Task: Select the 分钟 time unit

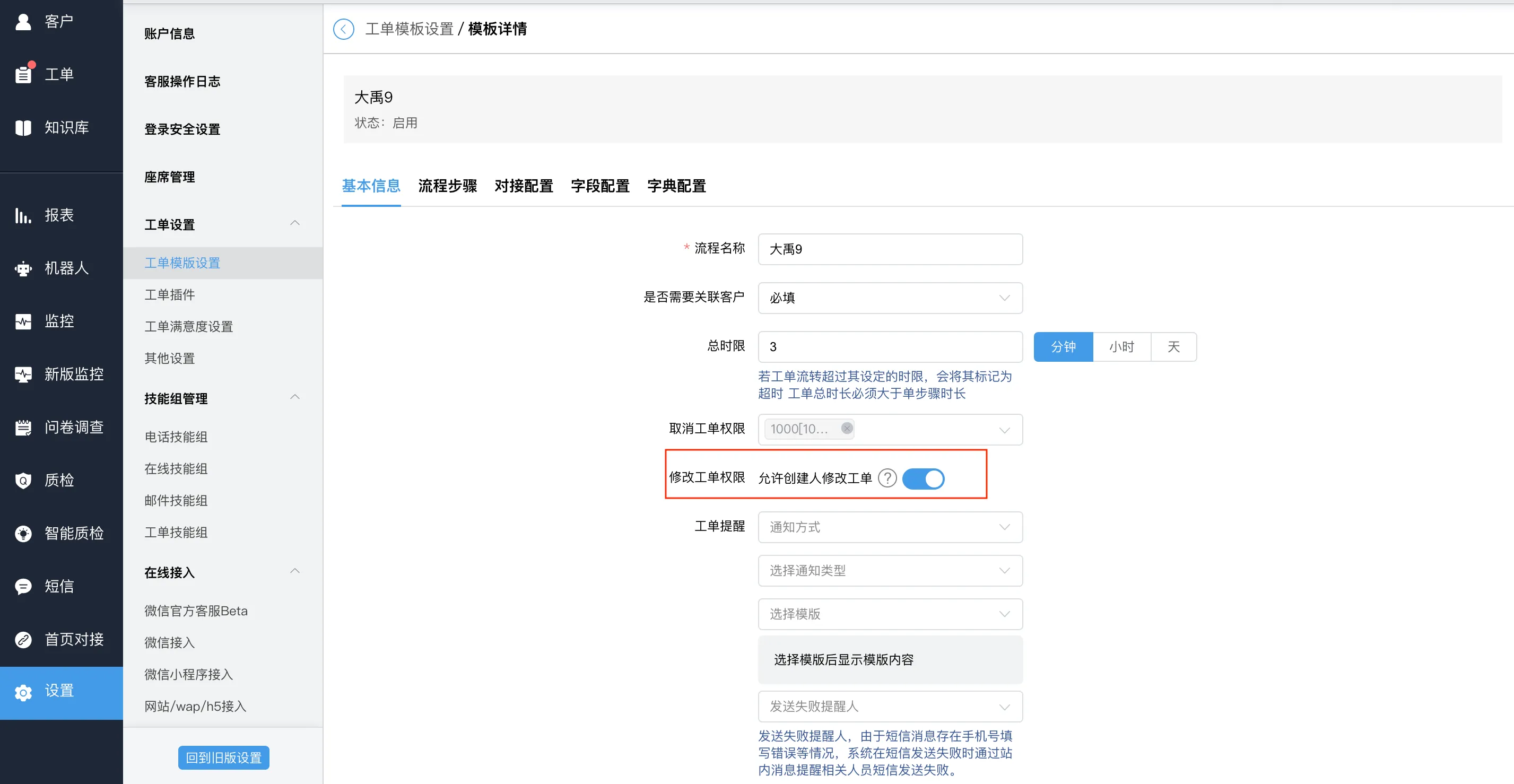Action: [1063, 347]
